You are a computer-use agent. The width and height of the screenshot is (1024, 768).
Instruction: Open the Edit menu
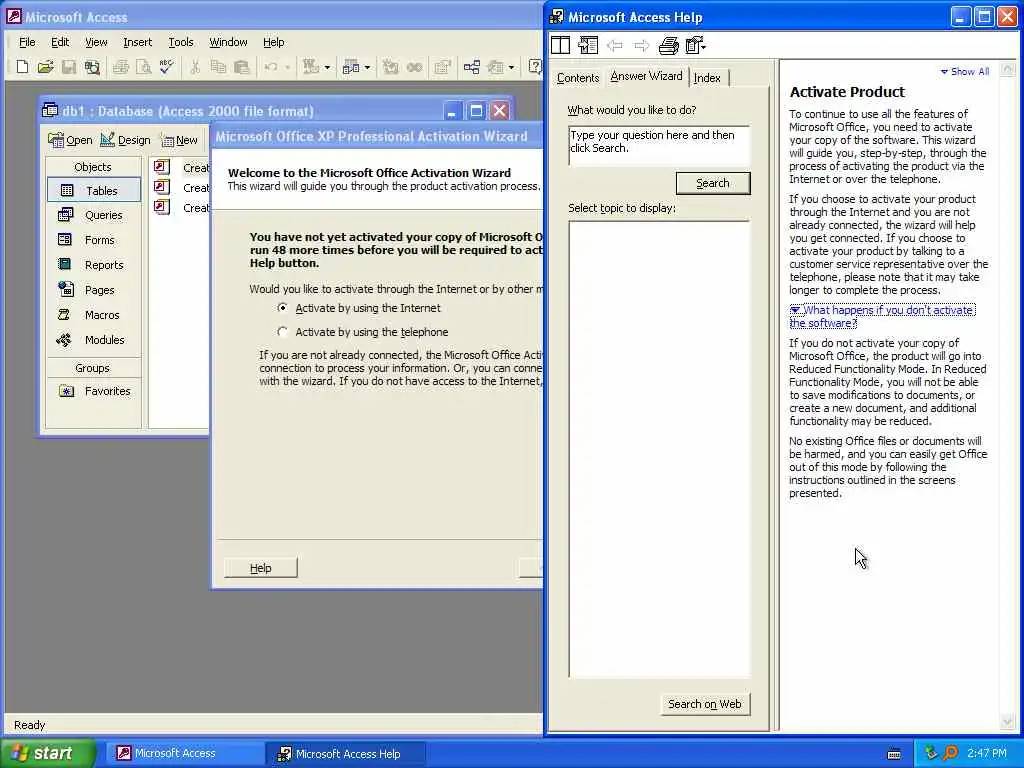60,42
